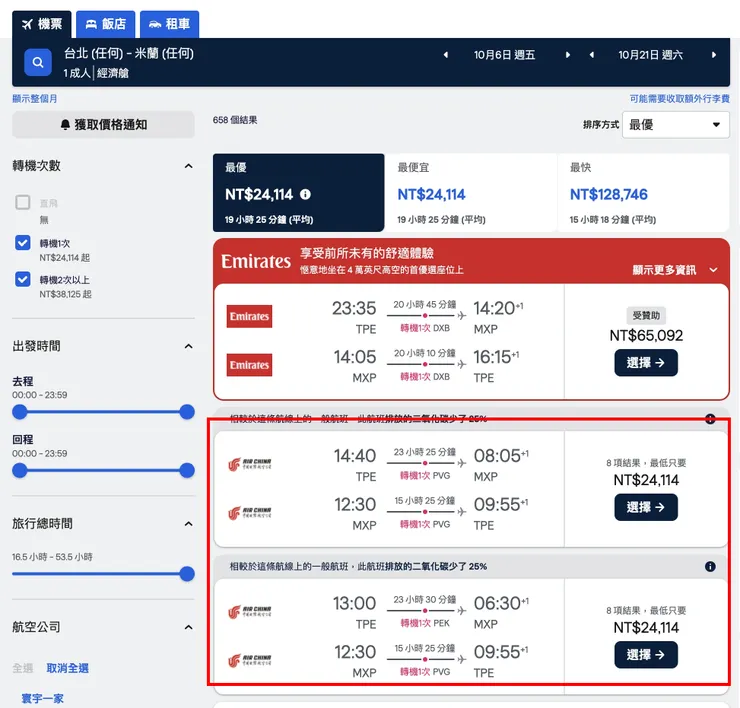The image size is (740, 708).
Task: Click 1 成人 經濟艙 passenger class text
Action: 96,73
